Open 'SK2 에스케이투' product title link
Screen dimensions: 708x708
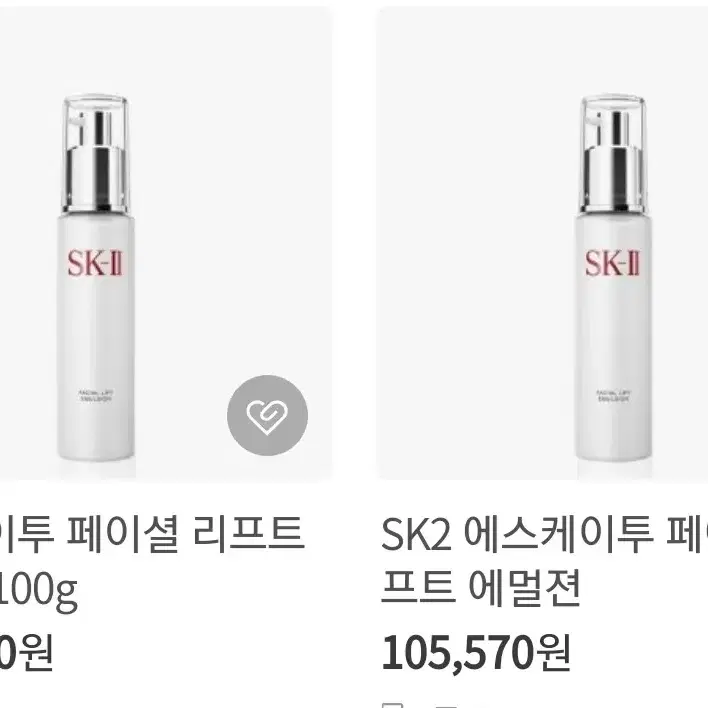coord(544,536)
